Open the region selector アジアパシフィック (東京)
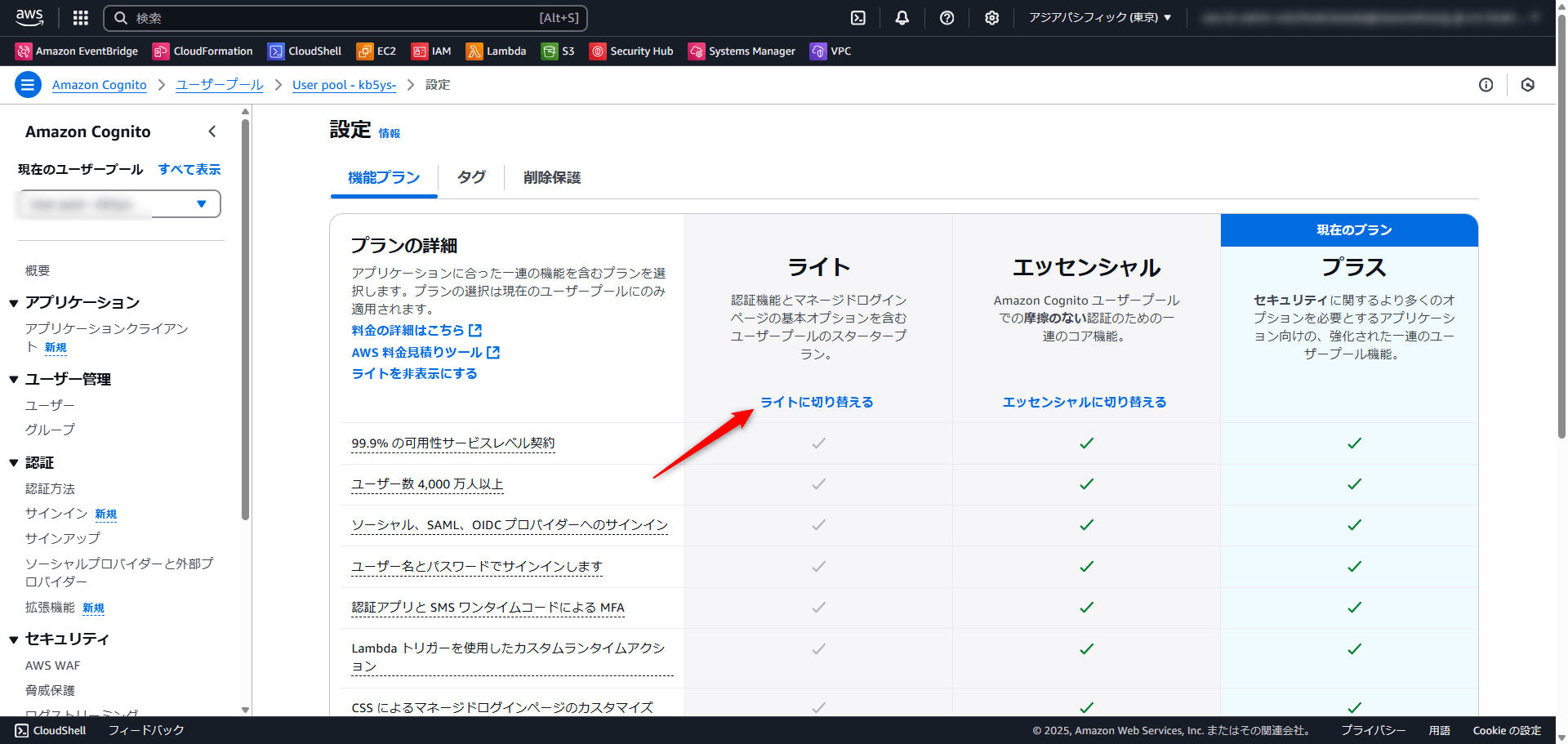 (x=1099, y=18)
